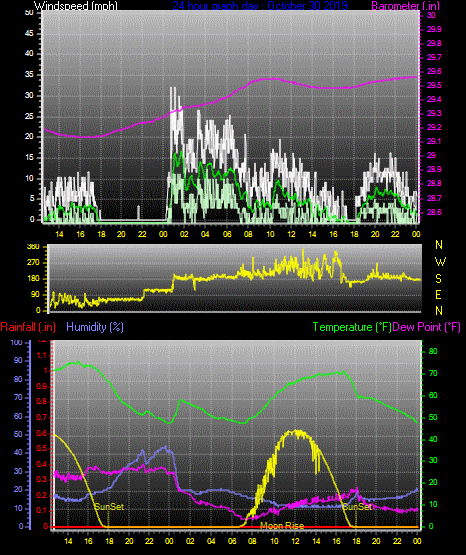The width and height of the screenshot is (466, 555).
Task: Click the '0.4' rainfall axis value
Action: (42, 464)
